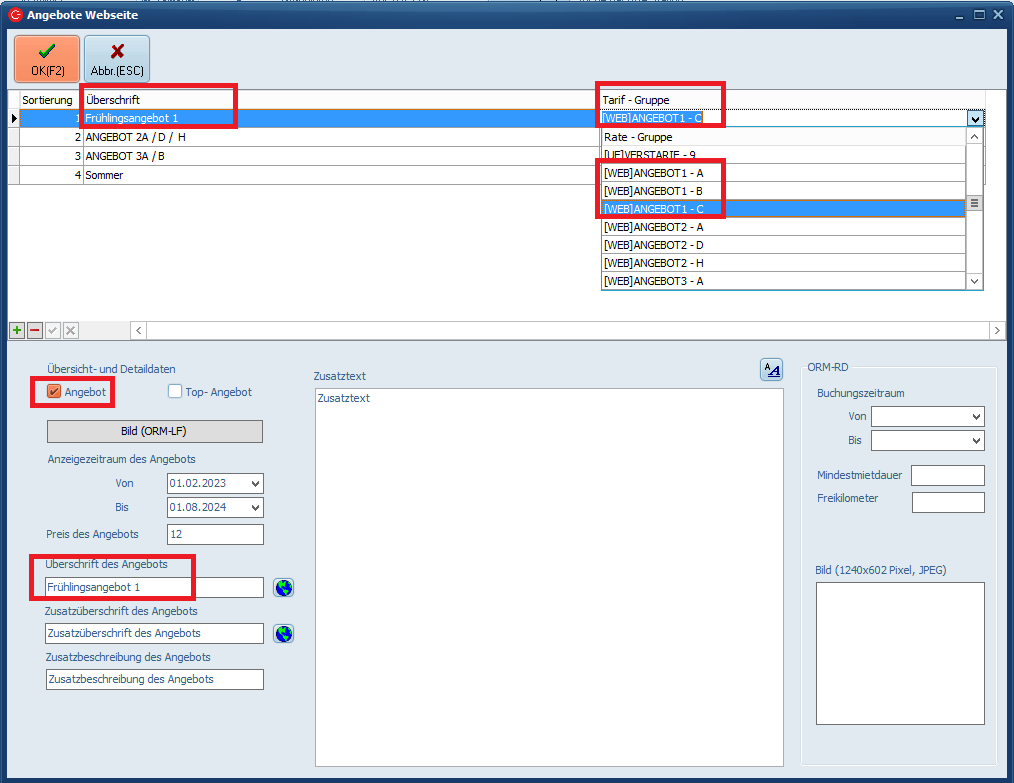This screenshot has height=783, width=1014.
Task: Click the Preis des Angebots field
Action: pyautogui.click(x=215, y=534)
